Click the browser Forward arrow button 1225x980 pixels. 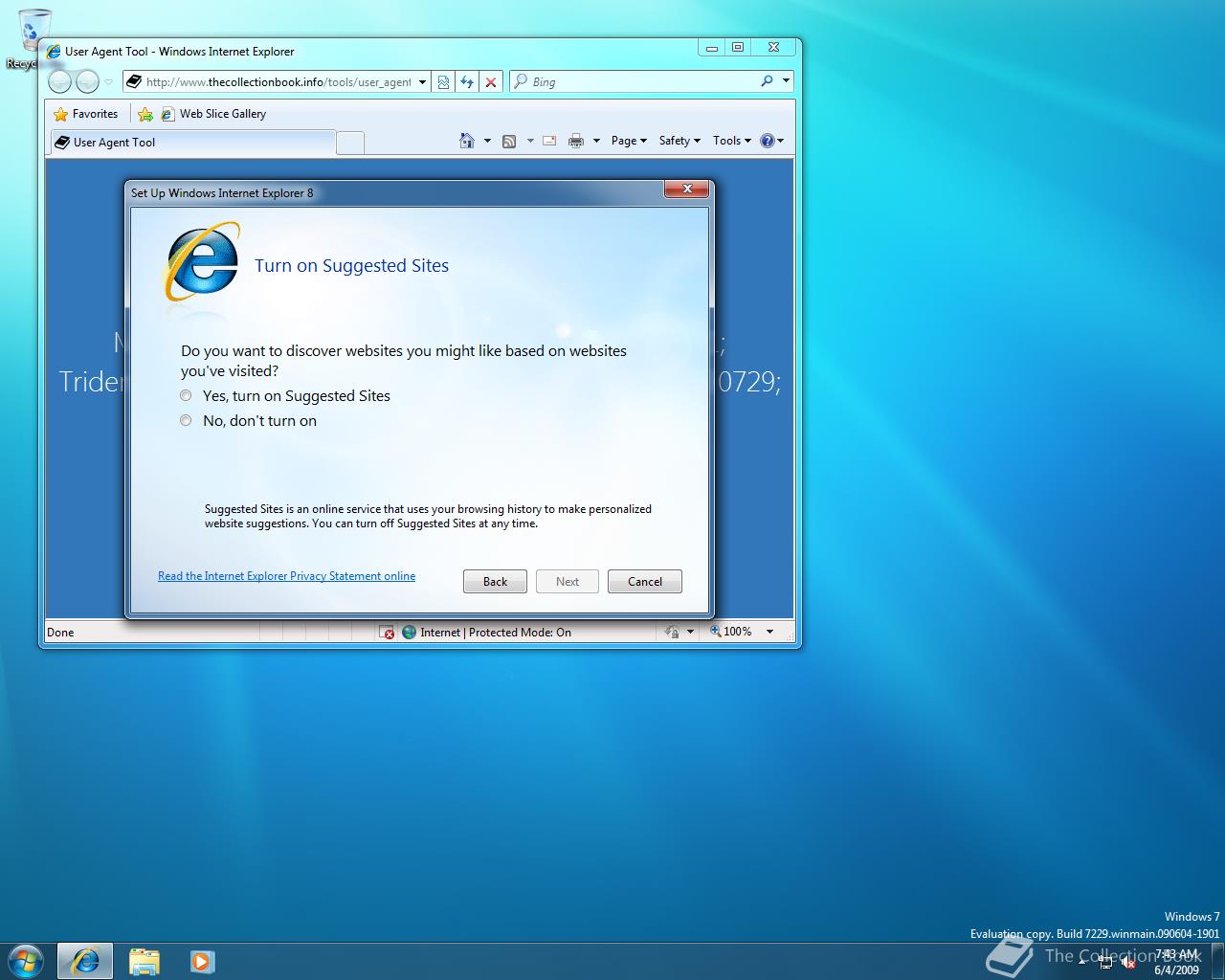pos(87,82)
